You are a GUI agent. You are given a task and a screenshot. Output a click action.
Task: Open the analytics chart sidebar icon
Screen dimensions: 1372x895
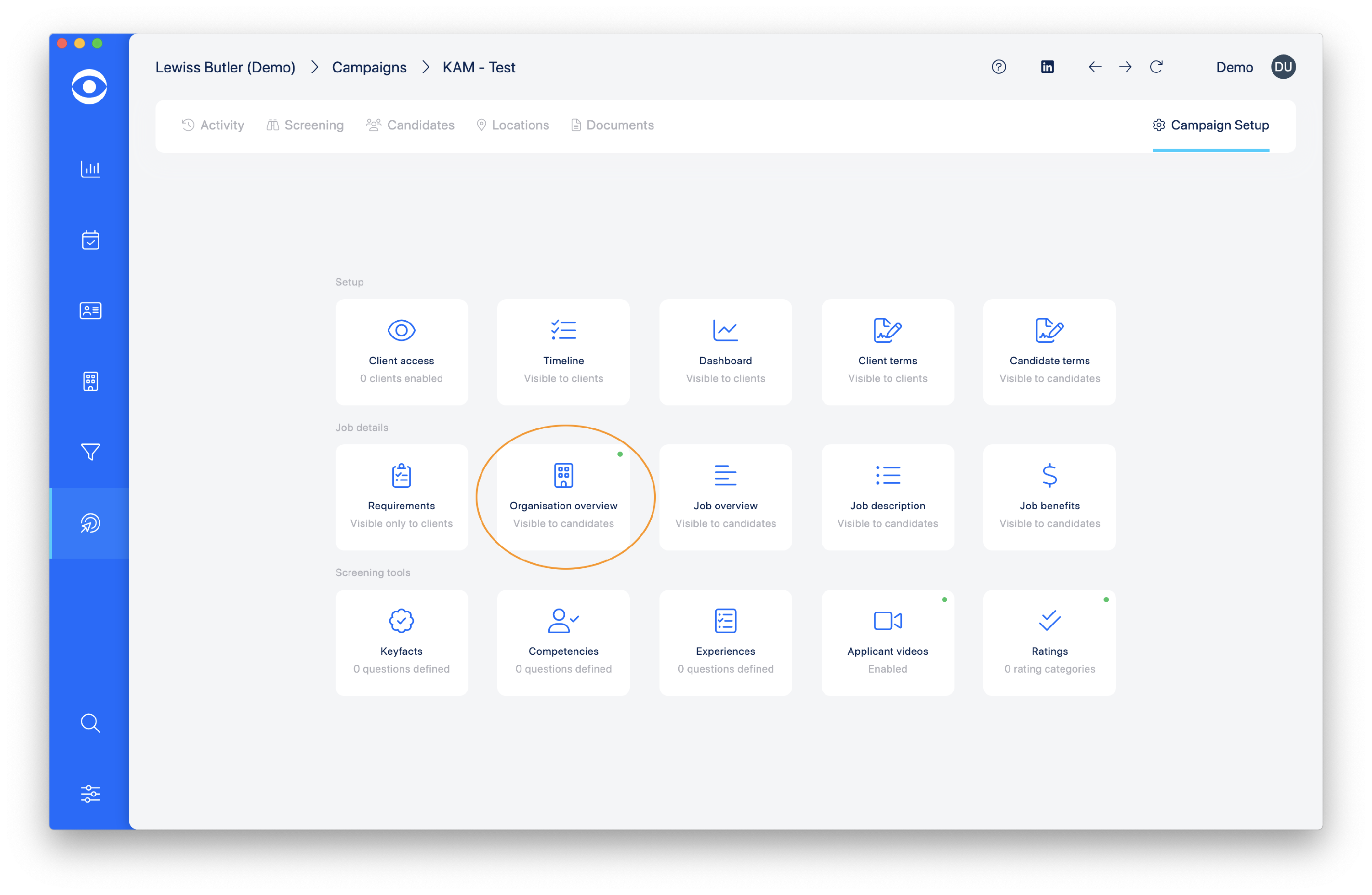(x=90, y=169)
